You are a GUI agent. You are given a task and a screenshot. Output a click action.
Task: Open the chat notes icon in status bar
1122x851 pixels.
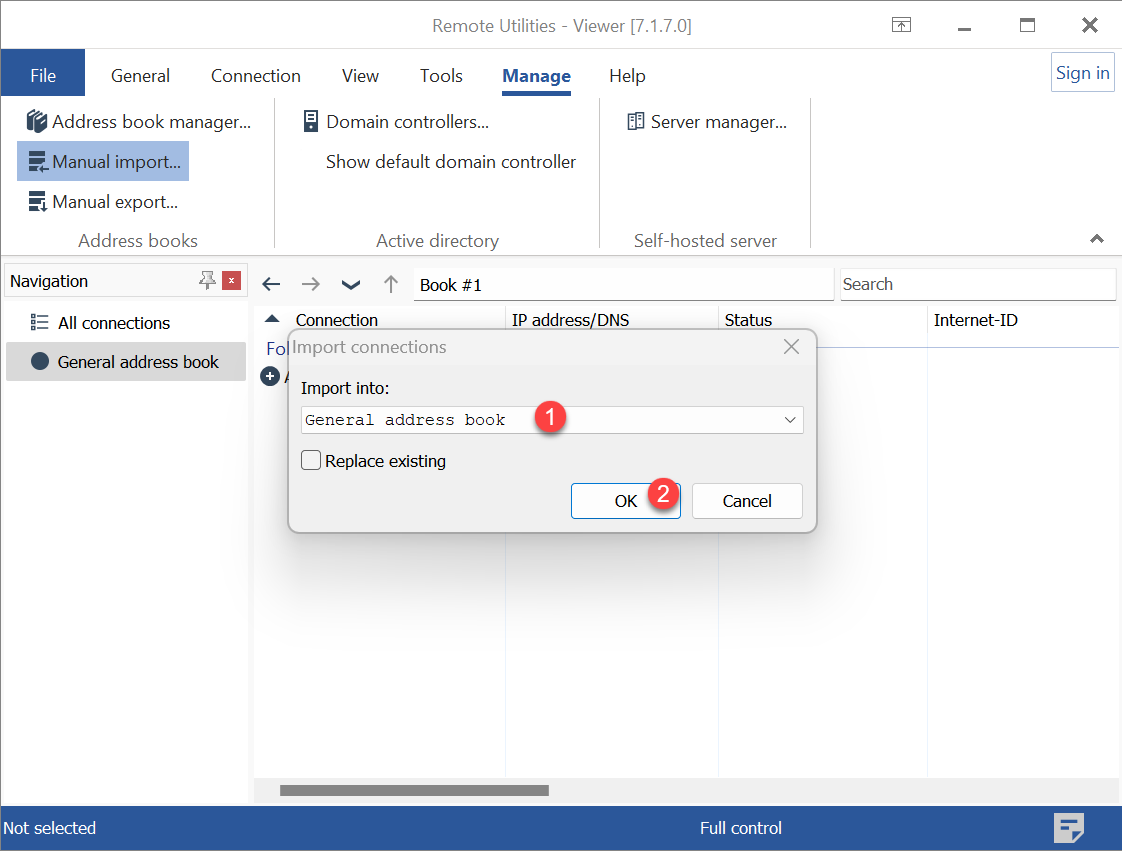(1069, 828)
